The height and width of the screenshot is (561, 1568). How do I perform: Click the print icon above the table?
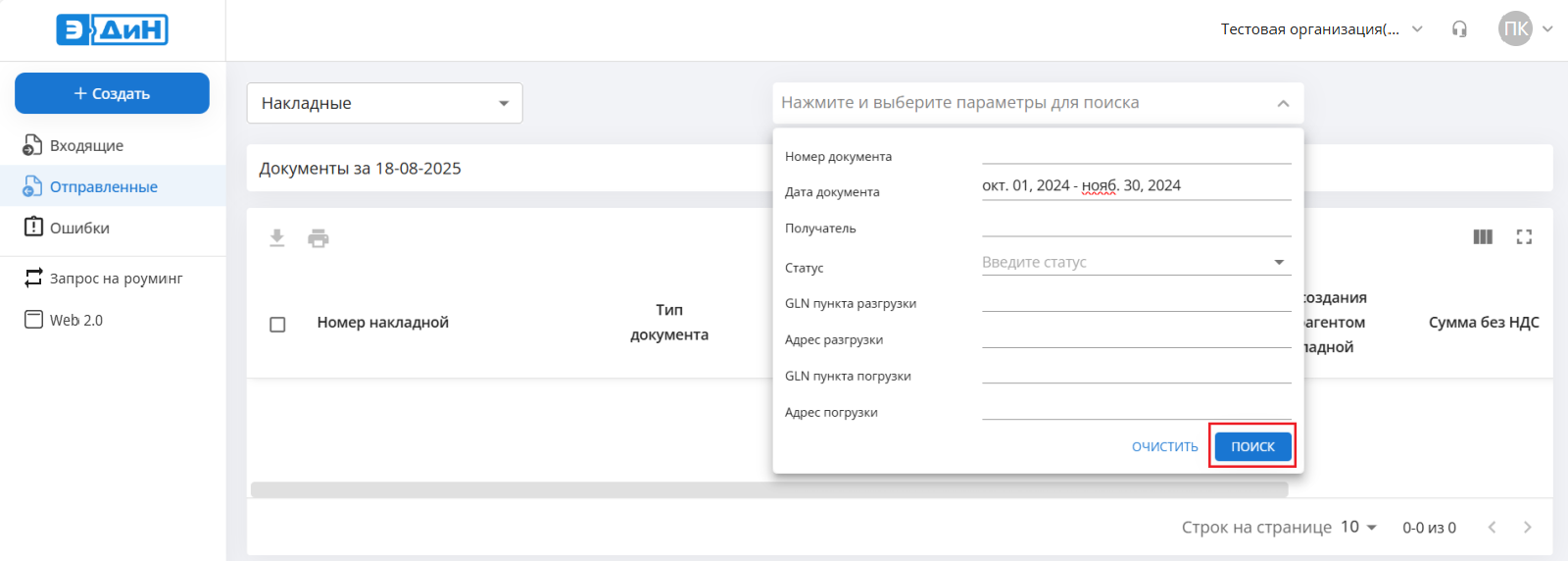click(x=318, y=238)
